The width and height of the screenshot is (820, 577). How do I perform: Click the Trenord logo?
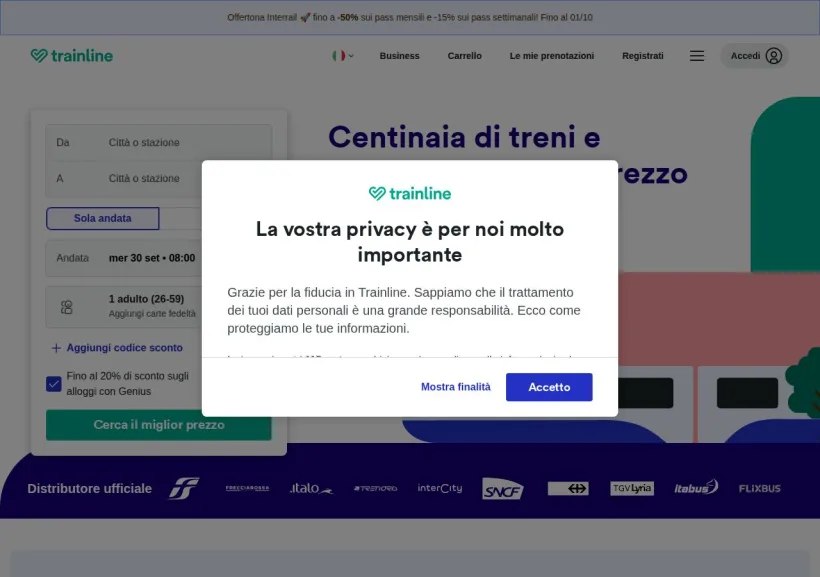375,488
